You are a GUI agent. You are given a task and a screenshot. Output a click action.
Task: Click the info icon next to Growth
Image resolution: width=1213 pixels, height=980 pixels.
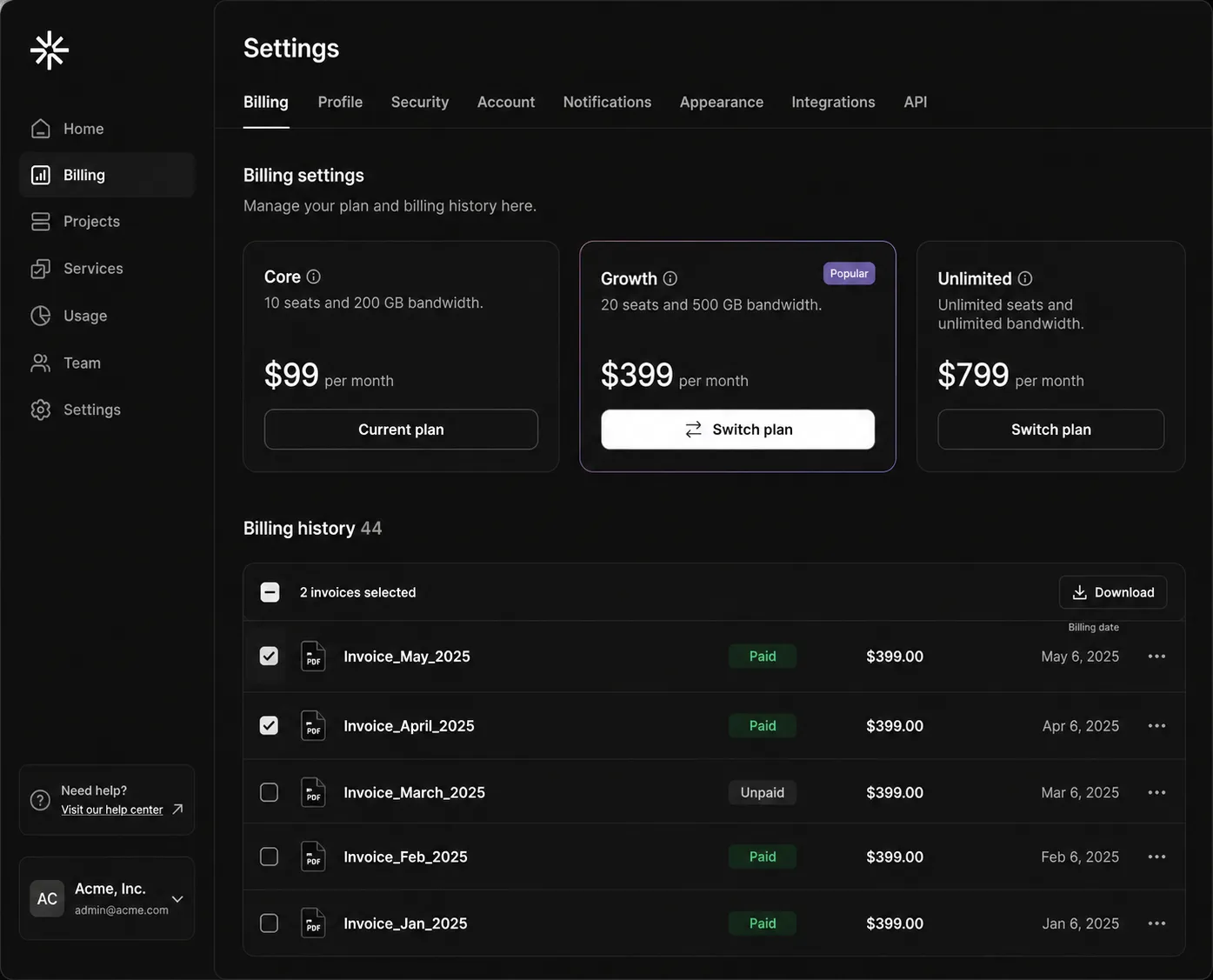(x=670, y=278)
